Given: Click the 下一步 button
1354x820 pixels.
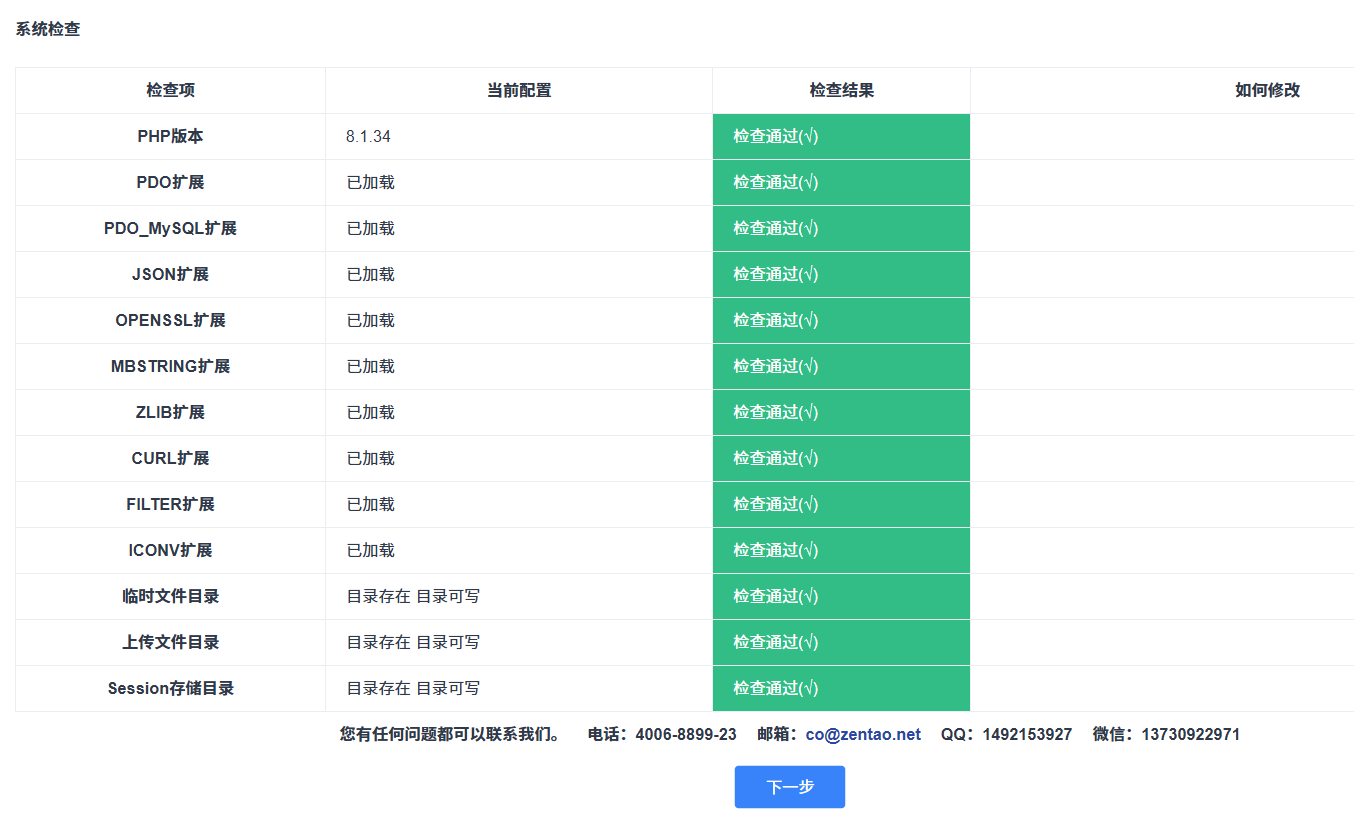Looking at the screenshot, I should tap(789, 787).
